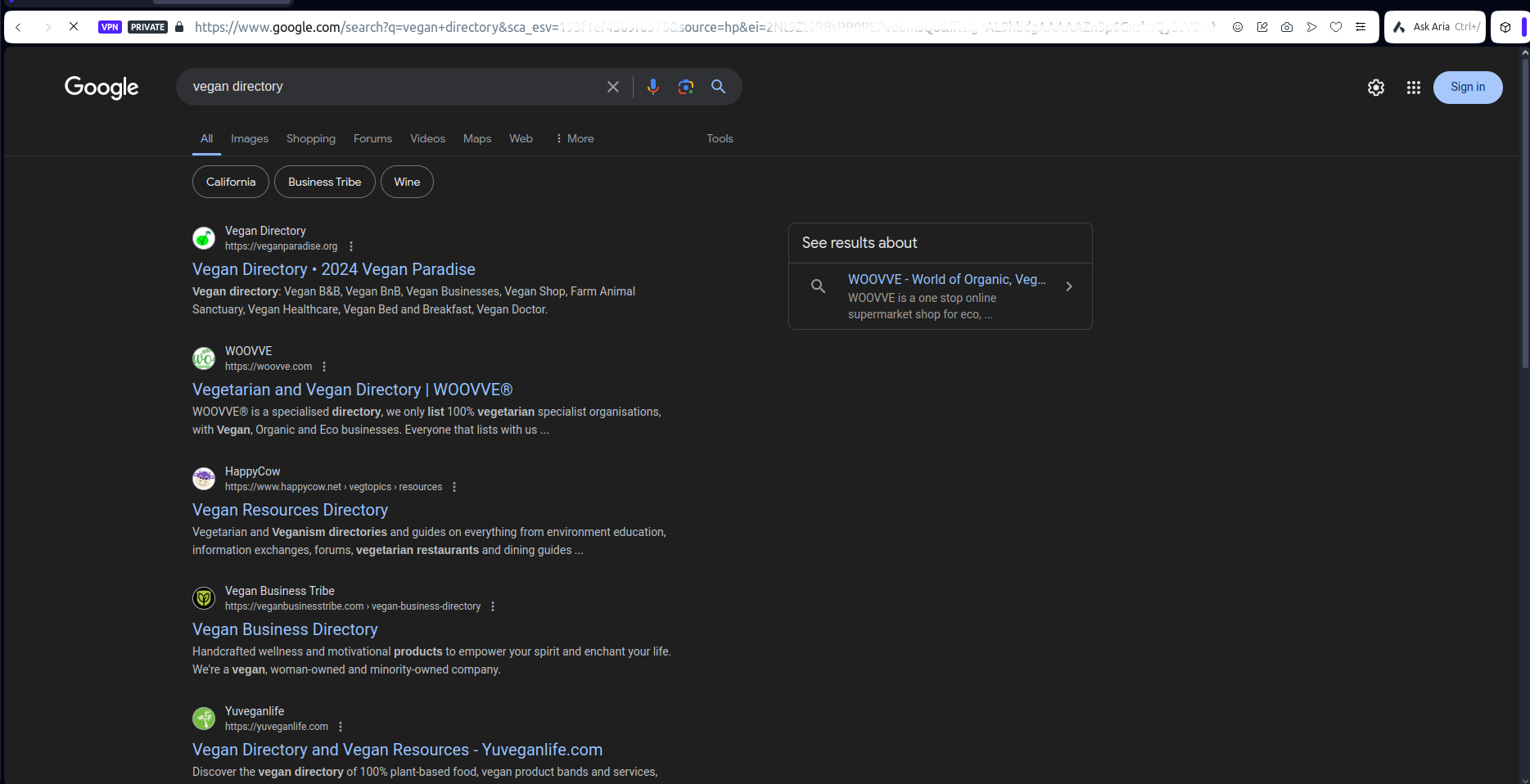Go to Google homepage via logo
1530x784 pixels.
[x=102, y=87]
